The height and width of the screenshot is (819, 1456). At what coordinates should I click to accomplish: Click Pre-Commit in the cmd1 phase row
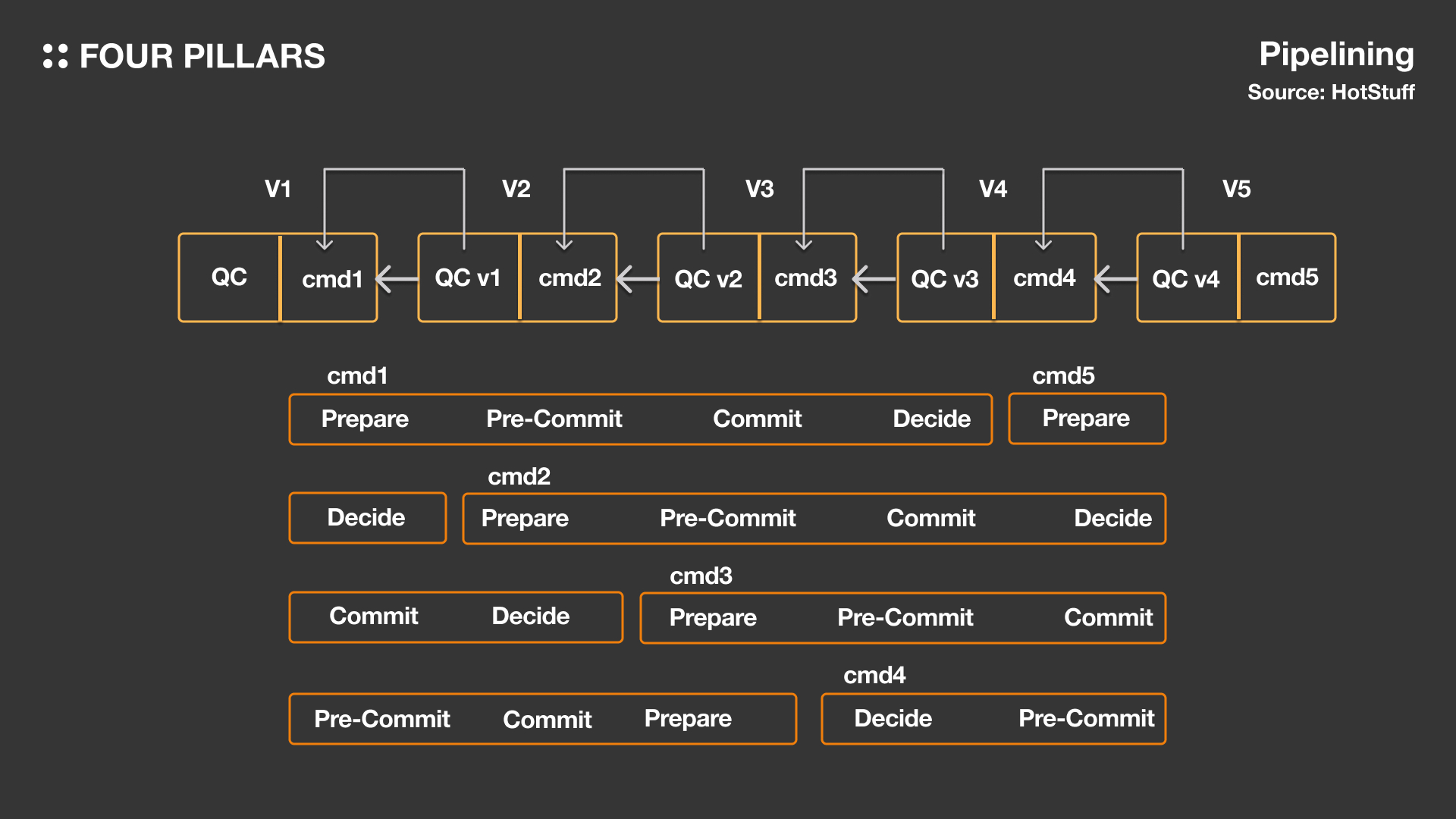tap(554, 419)
